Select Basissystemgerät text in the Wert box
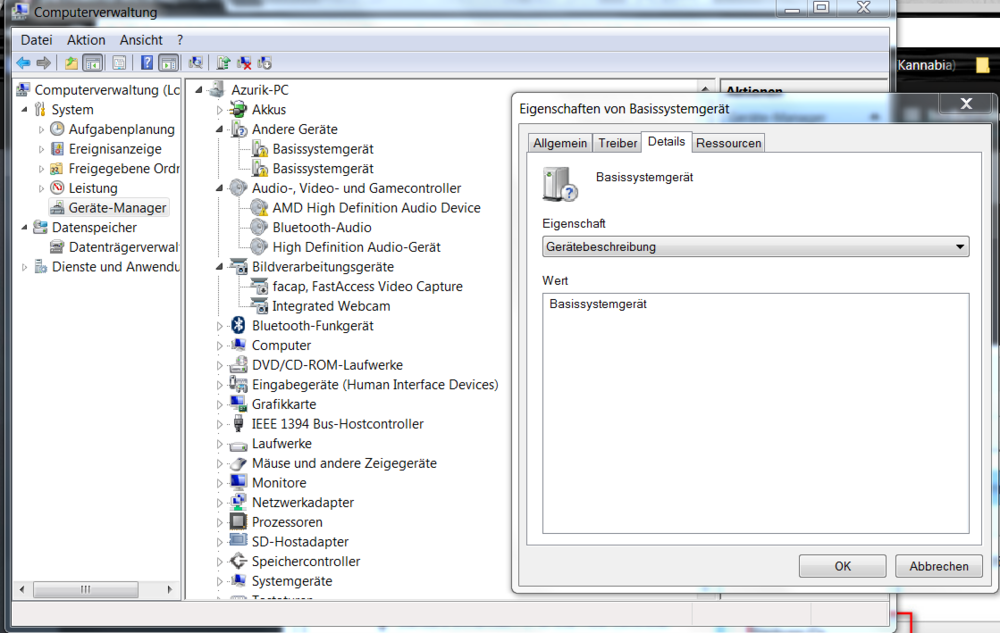This screenshot has width=1000, height=633. [598, 304]
